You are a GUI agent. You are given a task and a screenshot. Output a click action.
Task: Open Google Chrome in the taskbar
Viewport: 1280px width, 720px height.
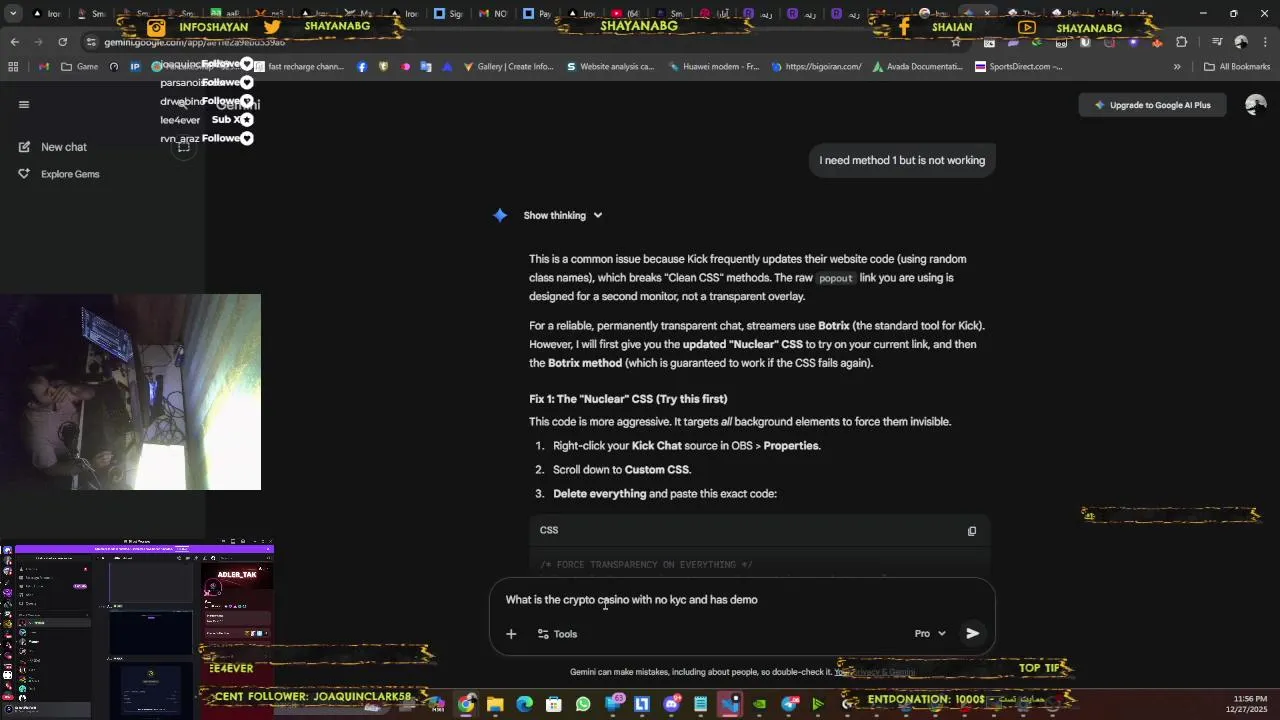tap(466, 704)
